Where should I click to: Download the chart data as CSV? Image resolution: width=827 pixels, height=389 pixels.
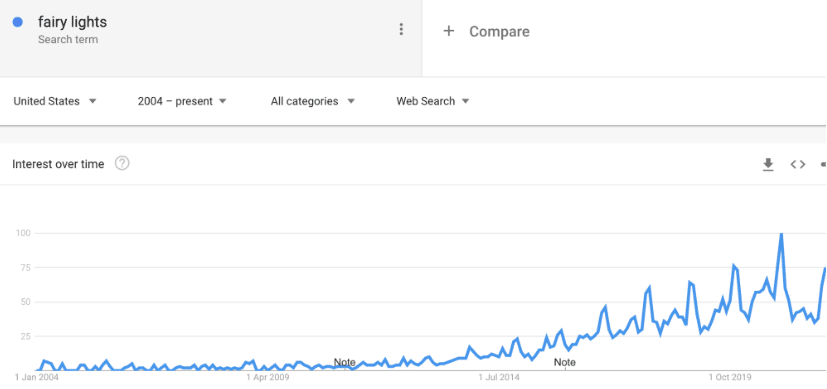[x=768, y=164]
